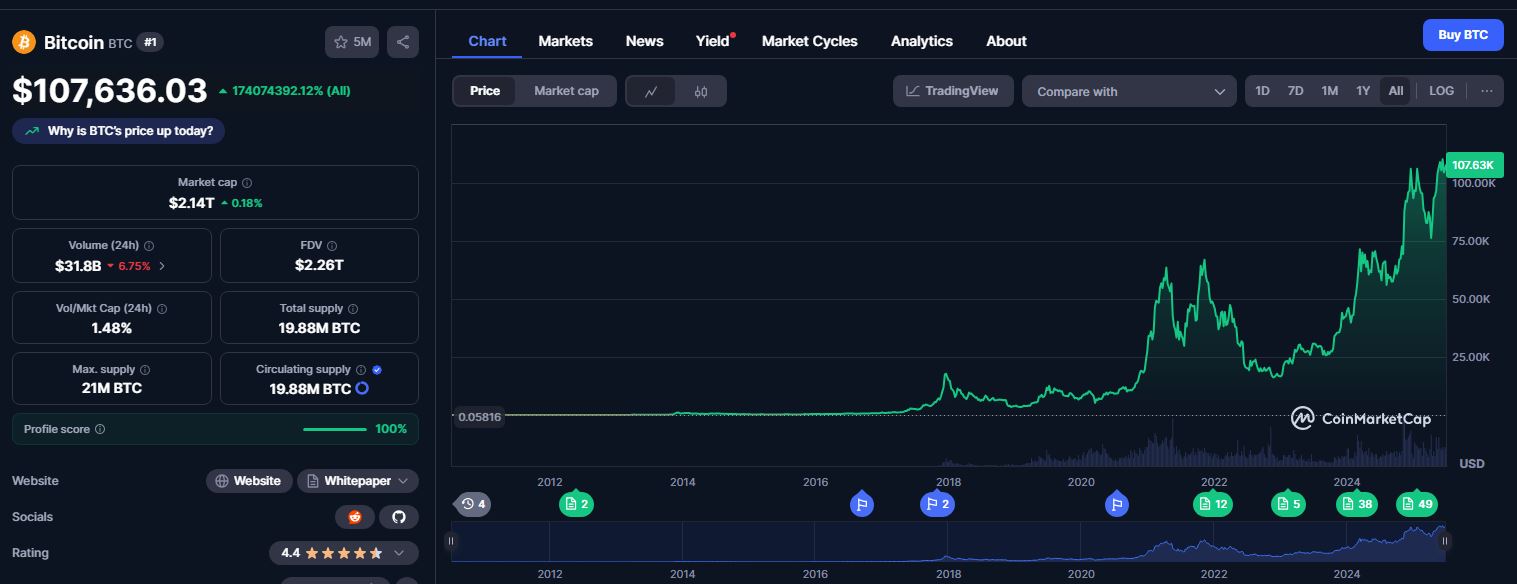Click the right handle of range slider
1517x584 pixels.
tap(1446, 542)
